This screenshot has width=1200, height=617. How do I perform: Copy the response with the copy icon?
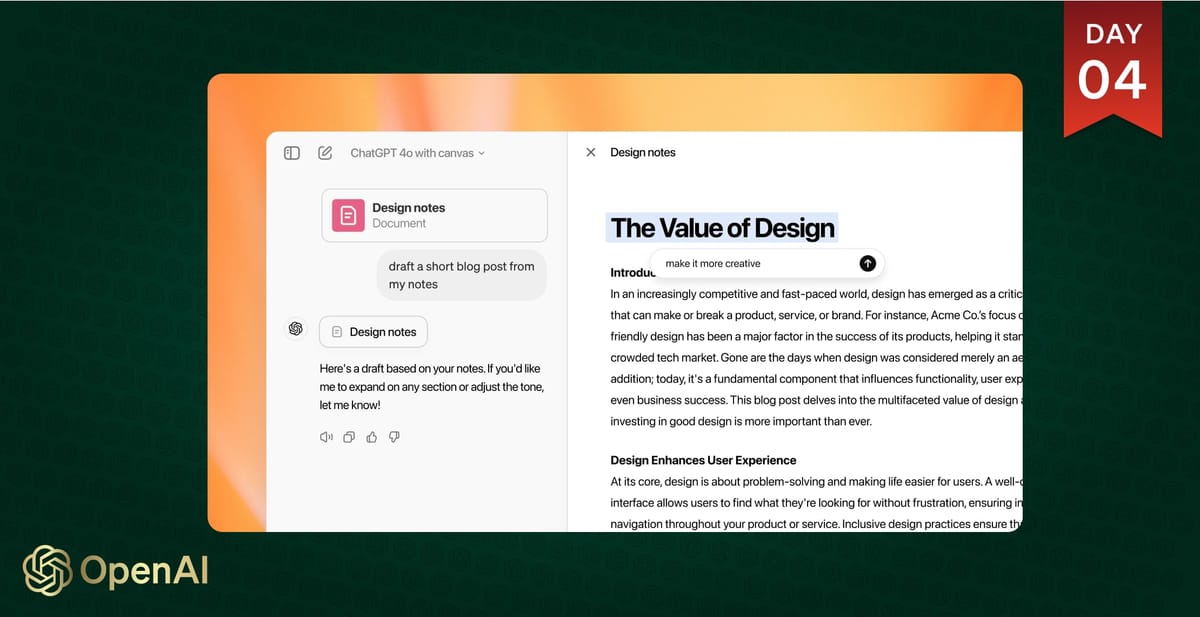click(349, 437)
